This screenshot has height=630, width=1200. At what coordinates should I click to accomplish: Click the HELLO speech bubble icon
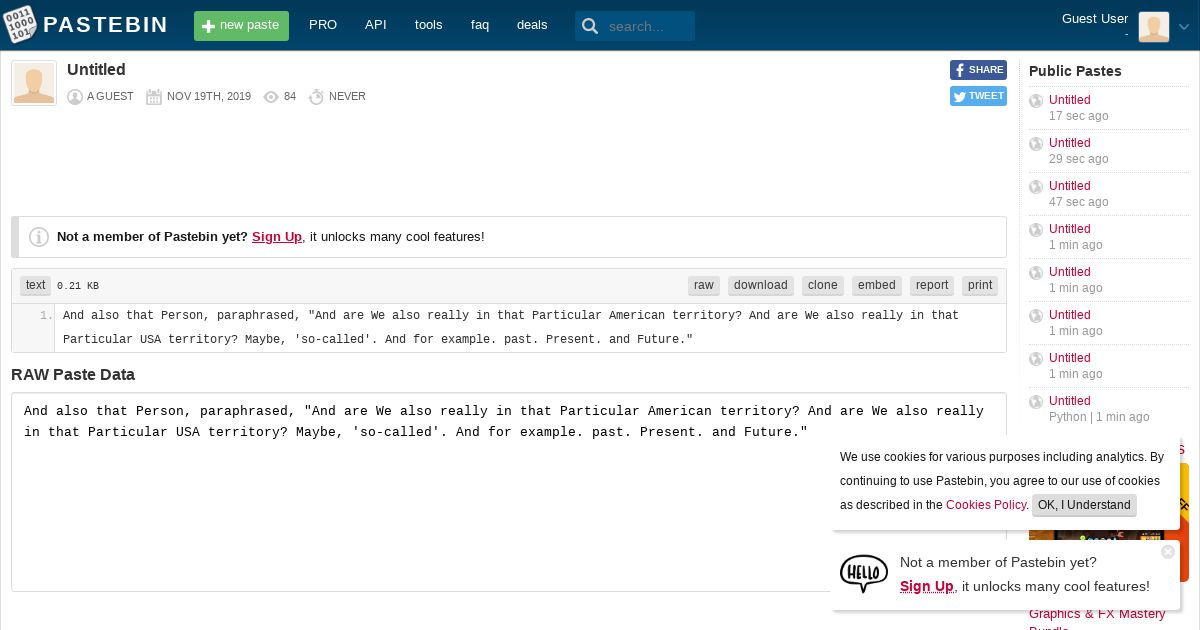864,574
